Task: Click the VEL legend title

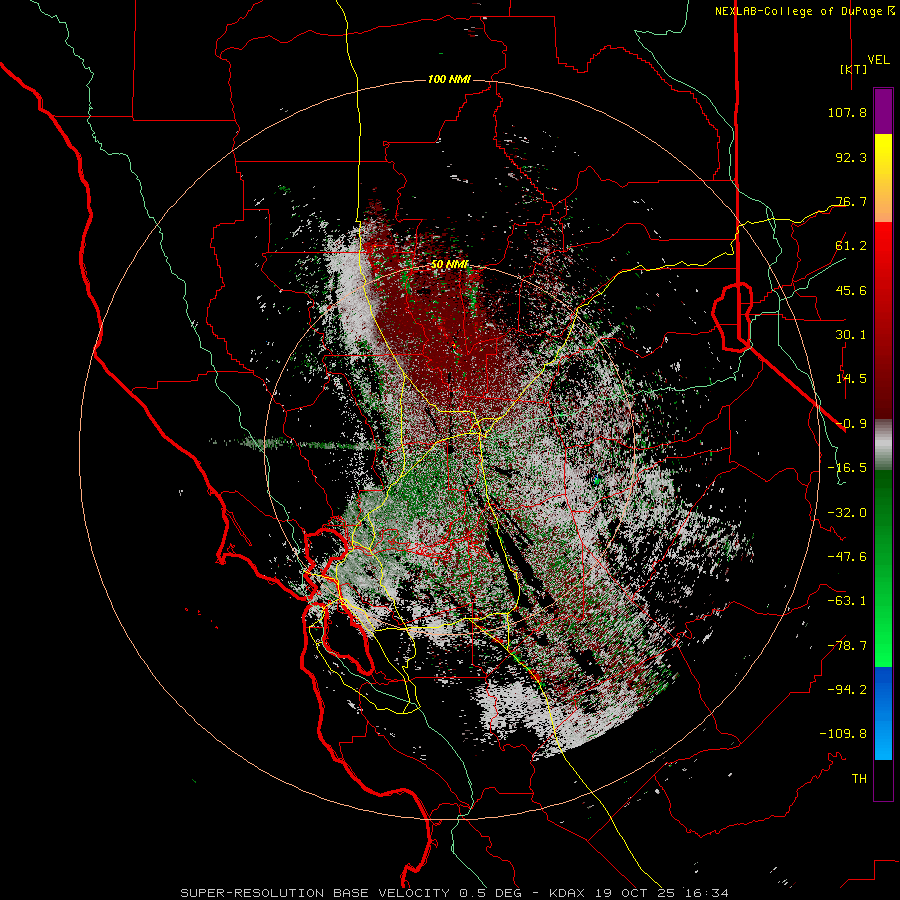Action: point(878,60)
